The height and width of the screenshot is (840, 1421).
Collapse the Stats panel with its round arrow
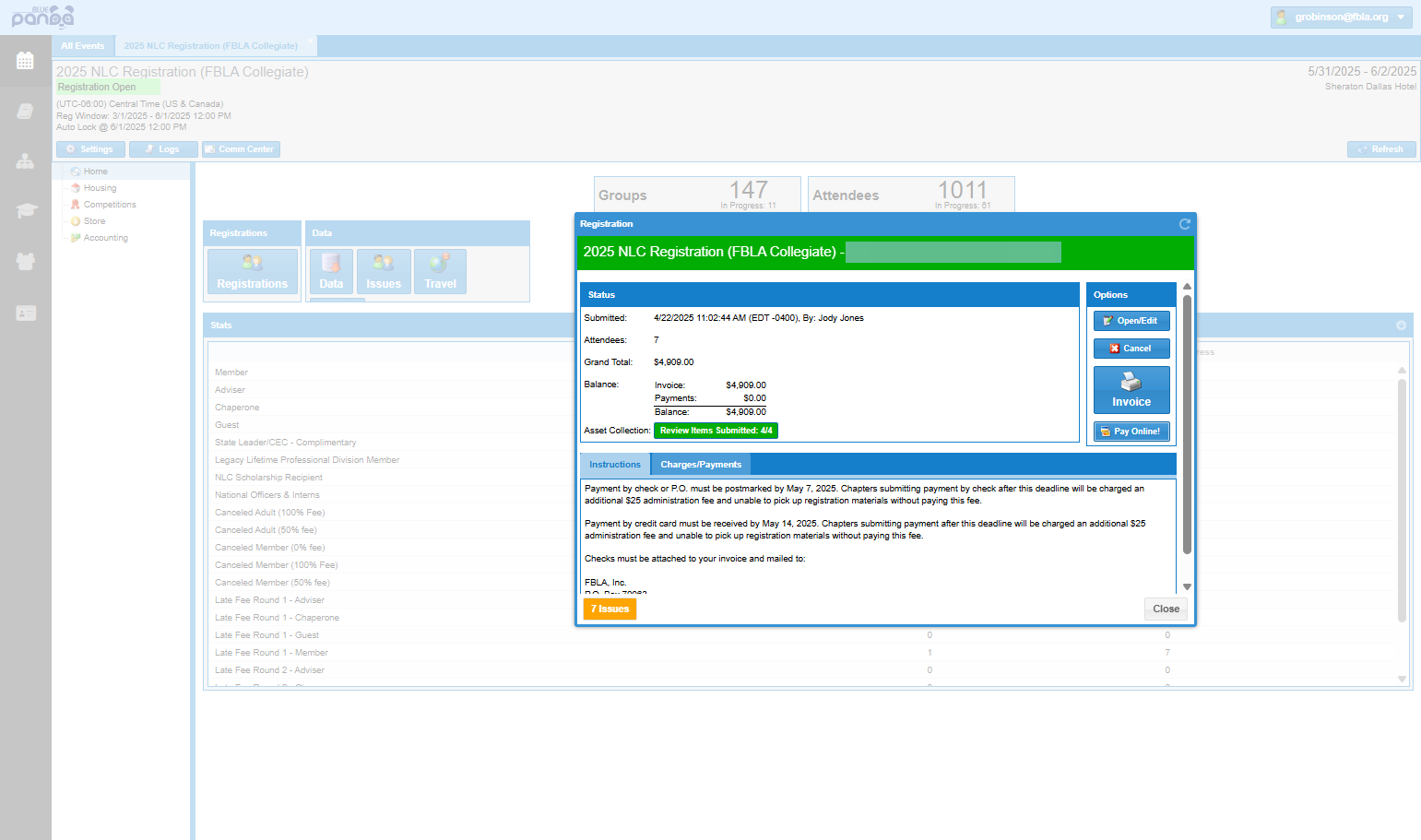(x=1401, y=325)
